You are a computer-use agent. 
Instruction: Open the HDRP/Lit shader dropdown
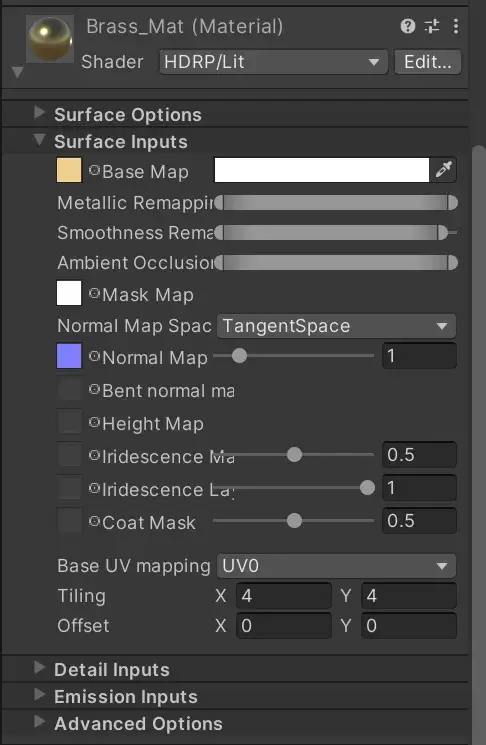coord(273,62)
